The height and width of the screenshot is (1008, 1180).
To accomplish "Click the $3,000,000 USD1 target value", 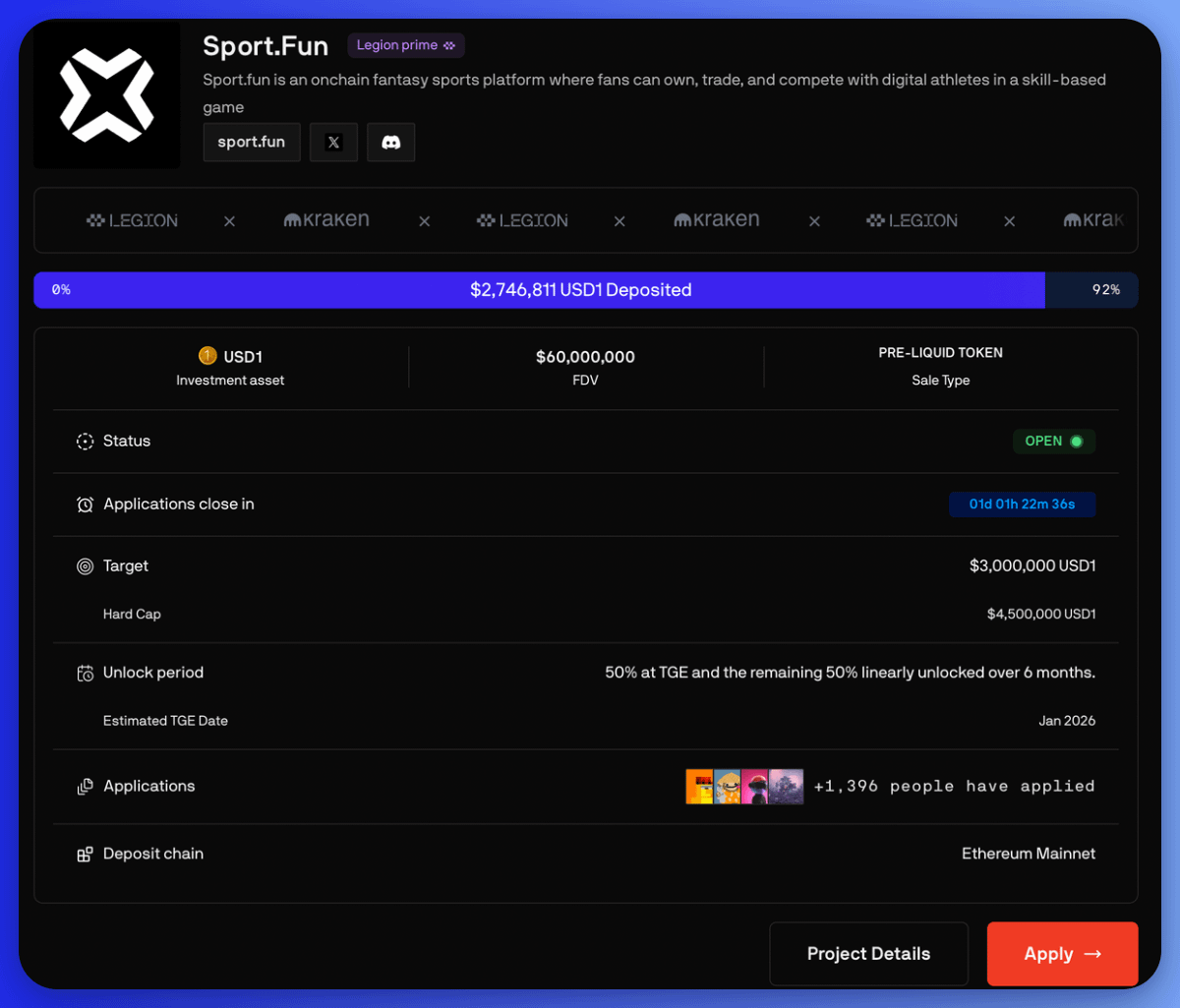I will (1032, 566).
